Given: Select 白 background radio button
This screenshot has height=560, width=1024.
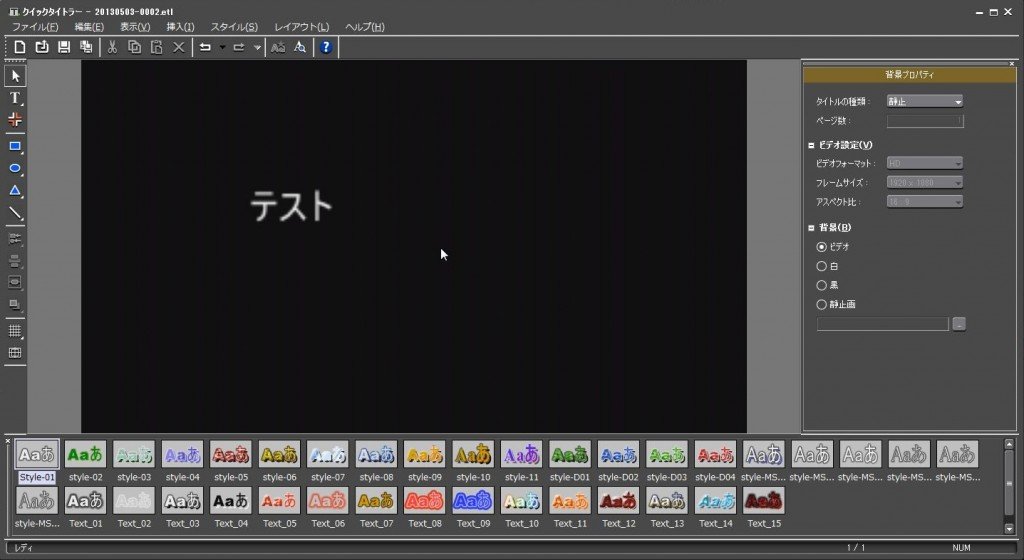Looking at the screenshot, I should [x=822, y=266].
